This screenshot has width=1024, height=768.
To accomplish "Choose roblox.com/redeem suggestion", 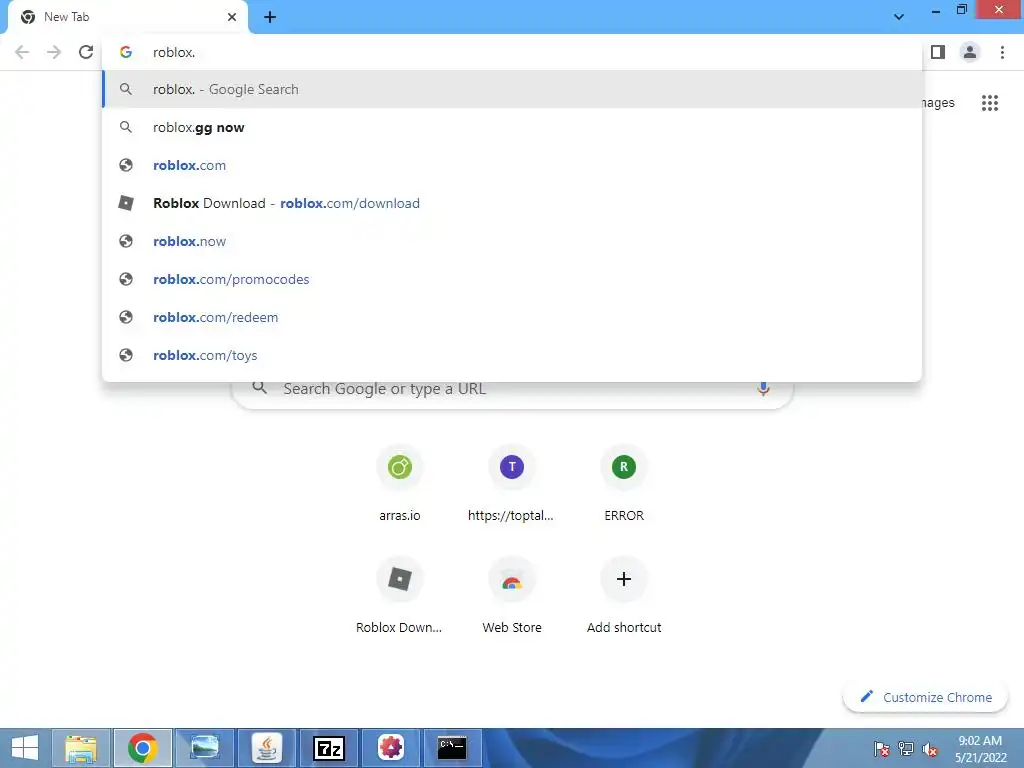I will click(x=512, y=317).
